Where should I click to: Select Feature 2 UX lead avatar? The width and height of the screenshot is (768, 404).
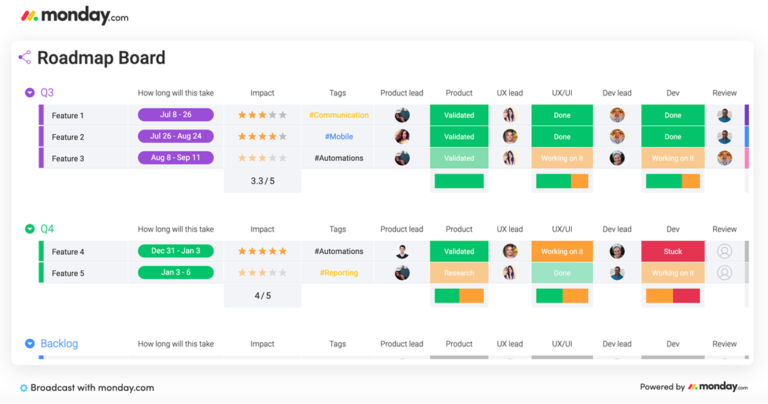[x=510, y=137]
